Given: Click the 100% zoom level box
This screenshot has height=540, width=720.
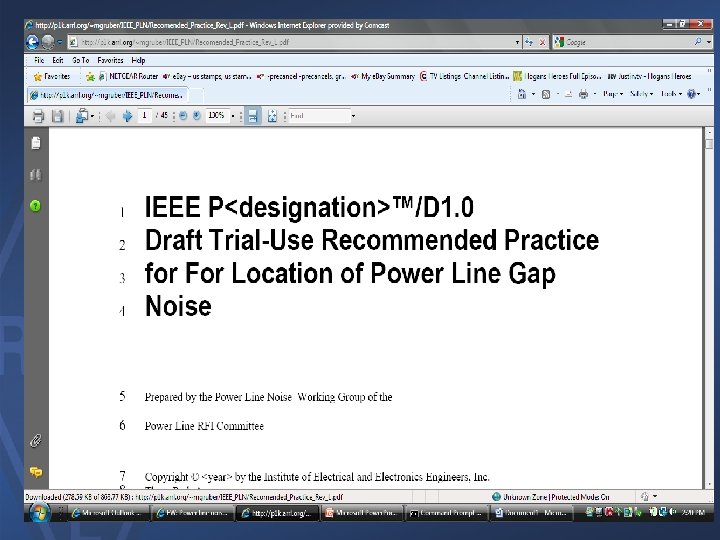Looking at the screenshot, I should click(217, 116).
